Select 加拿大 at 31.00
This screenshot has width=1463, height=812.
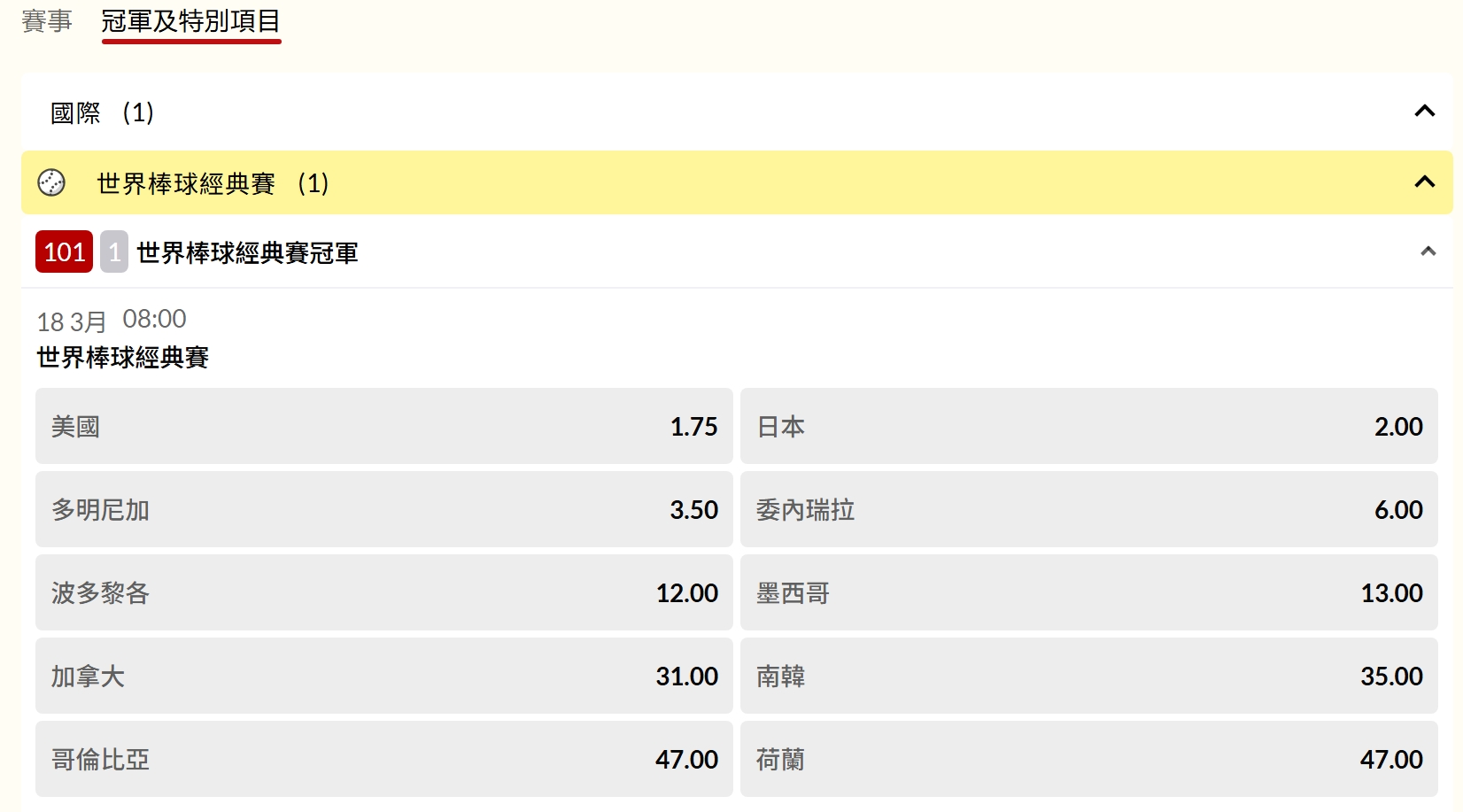point(383,676)
